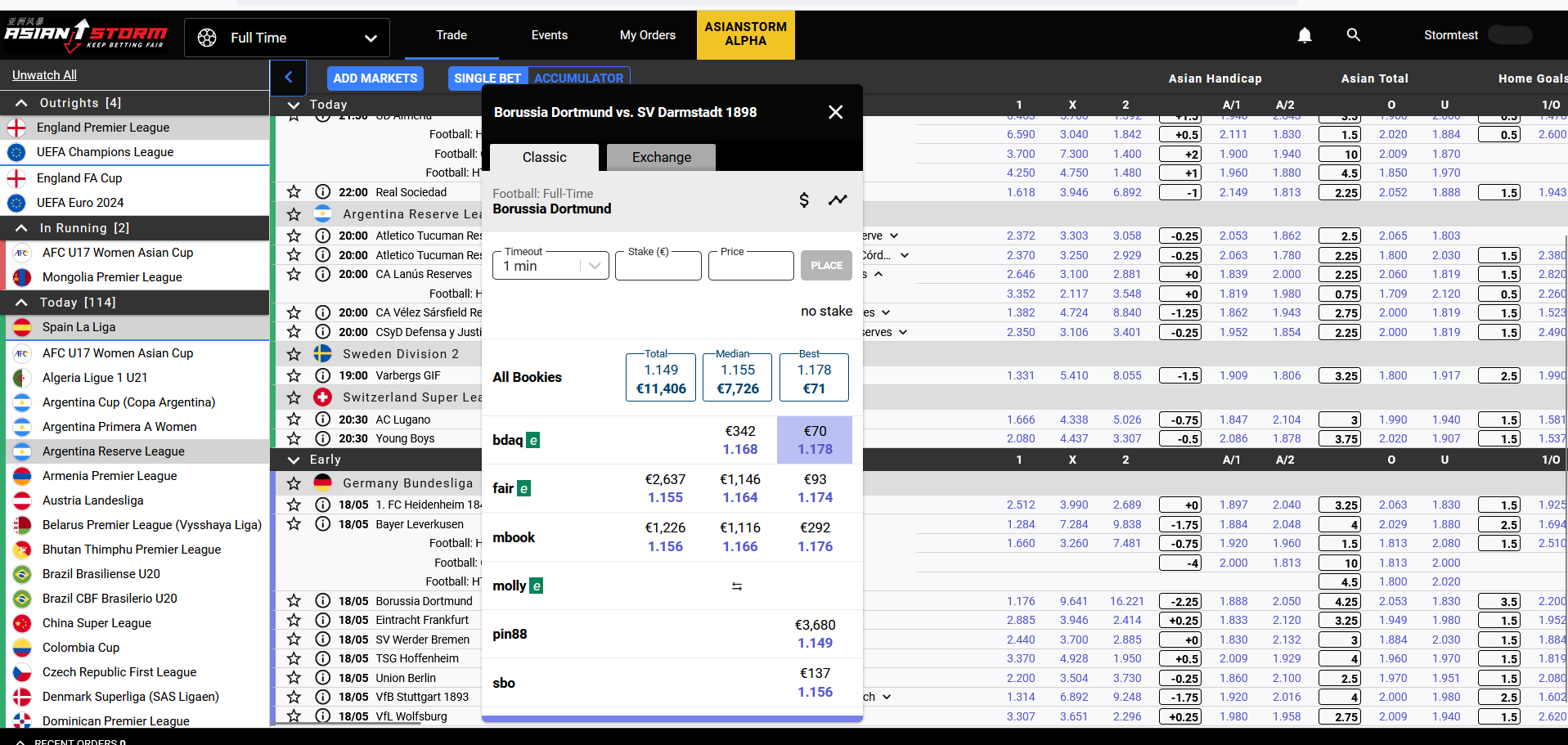The width and height of the screenshot is (1568, 745).
Task: Switch to Single Bet mode
Action: 487,79
